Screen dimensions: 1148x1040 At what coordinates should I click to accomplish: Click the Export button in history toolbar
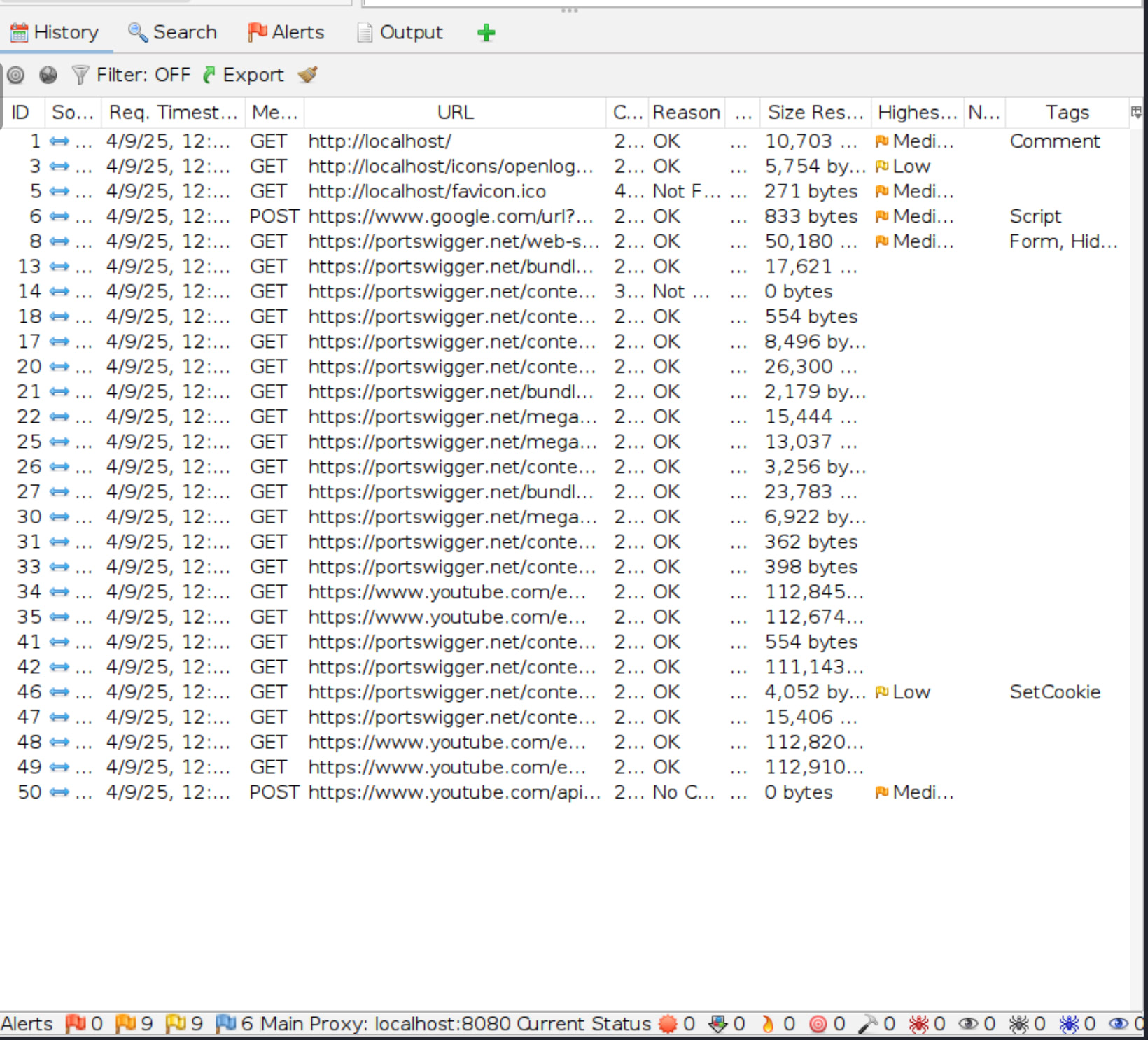243,75
